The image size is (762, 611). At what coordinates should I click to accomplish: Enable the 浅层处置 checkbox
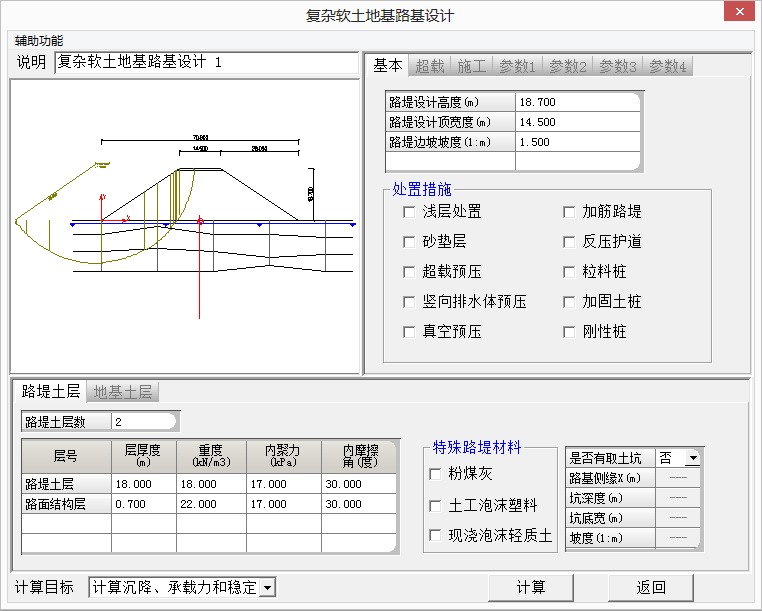408,212
